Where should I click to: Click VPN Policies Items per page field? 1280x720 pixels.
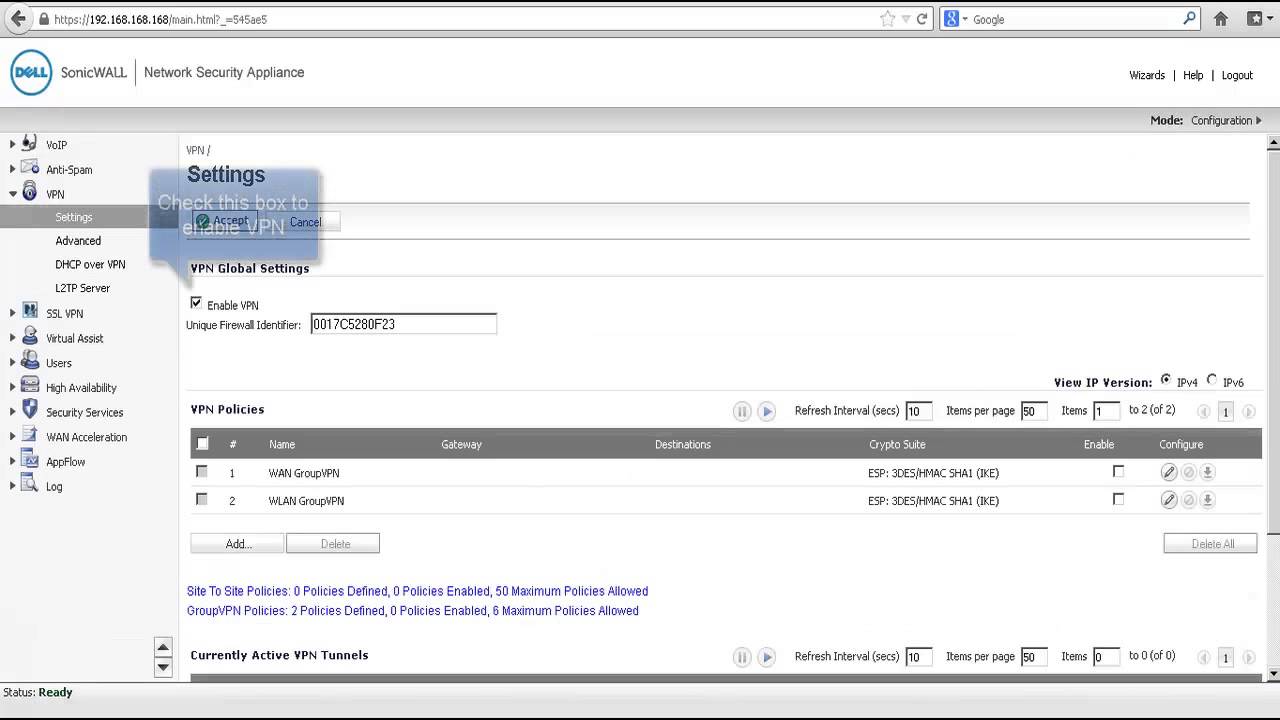[x=1034, y=411]
